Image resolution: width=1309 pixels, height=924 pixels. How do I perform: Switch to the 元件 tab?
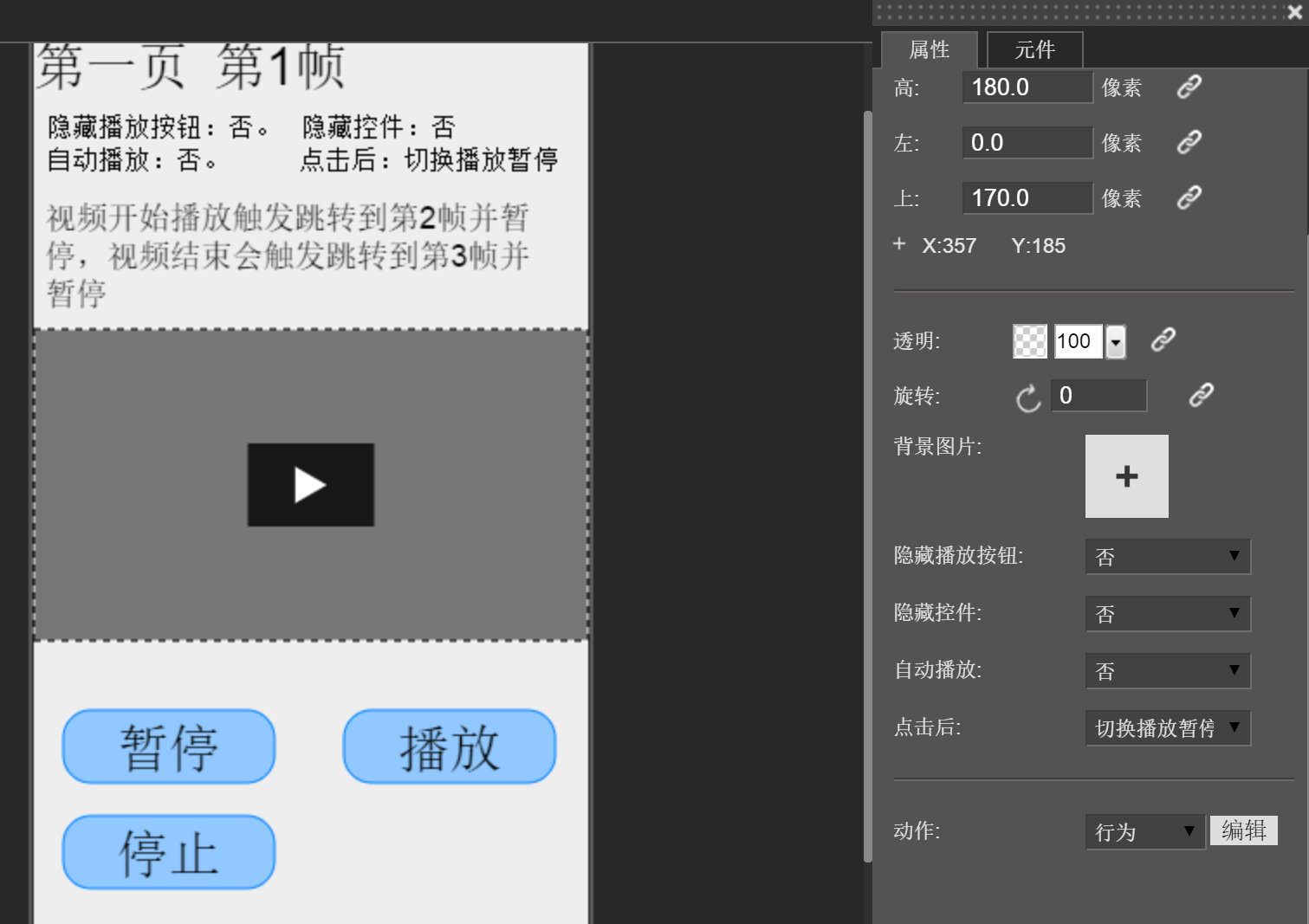tap(1034, 49)
